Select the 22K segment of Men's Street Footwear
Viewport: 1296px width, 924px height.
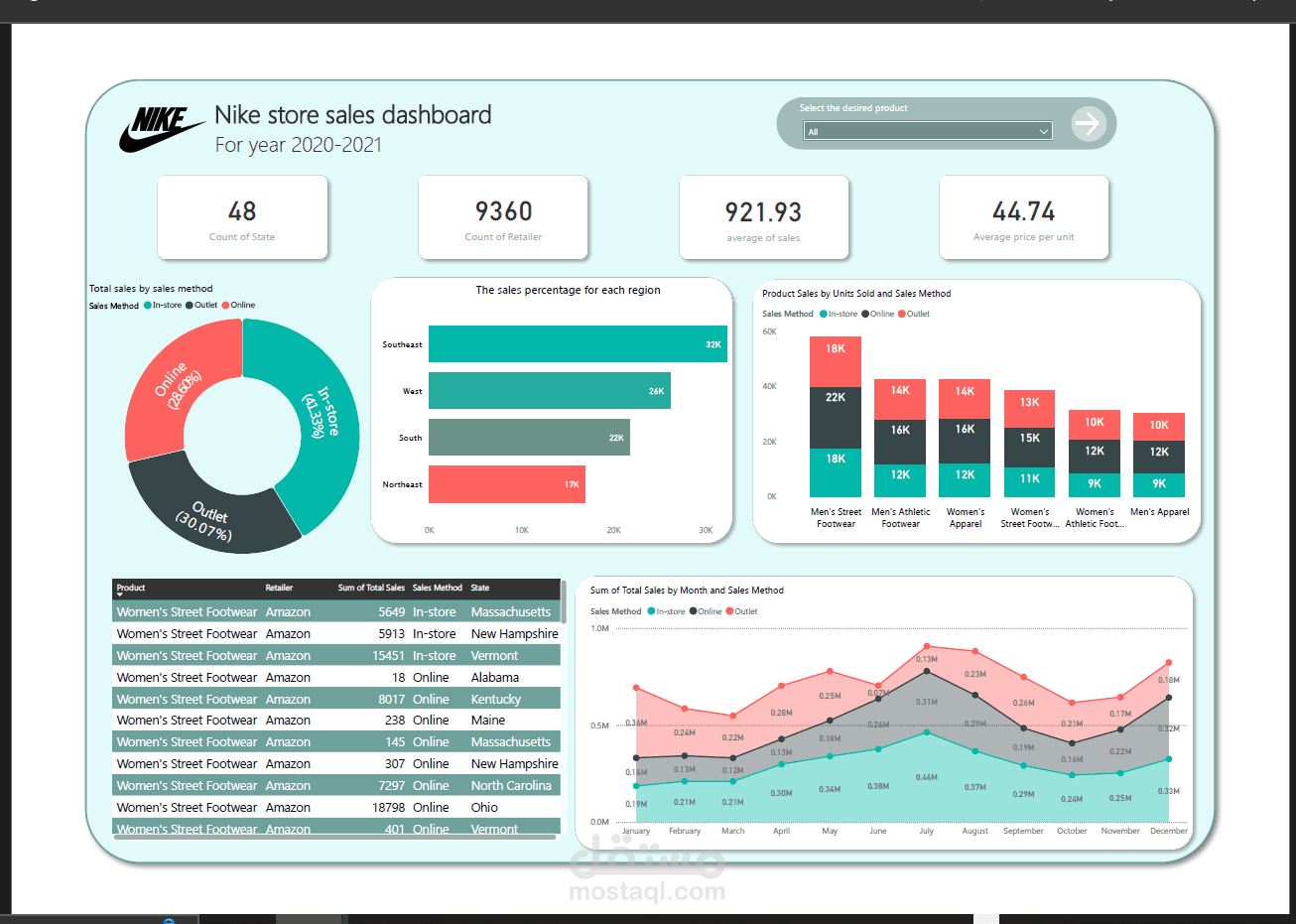[836, 418]
